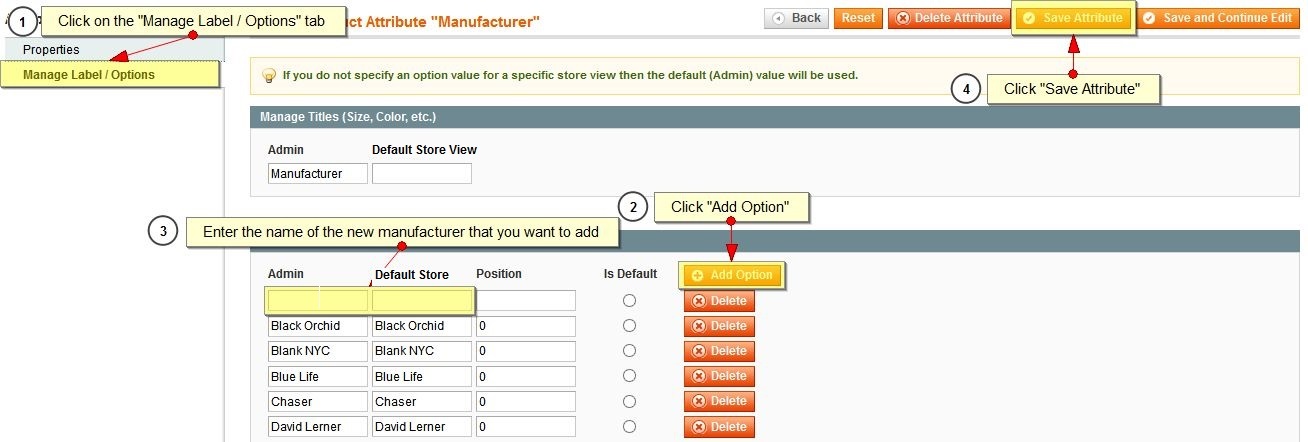Delete the Chaser option

pos(719,401)
